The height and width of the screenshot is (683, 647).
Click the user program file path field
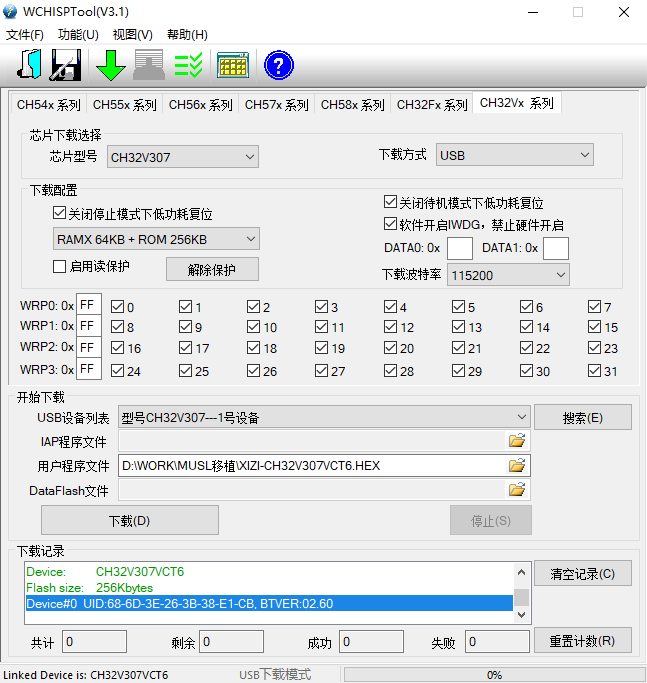[x=312, y=466]
